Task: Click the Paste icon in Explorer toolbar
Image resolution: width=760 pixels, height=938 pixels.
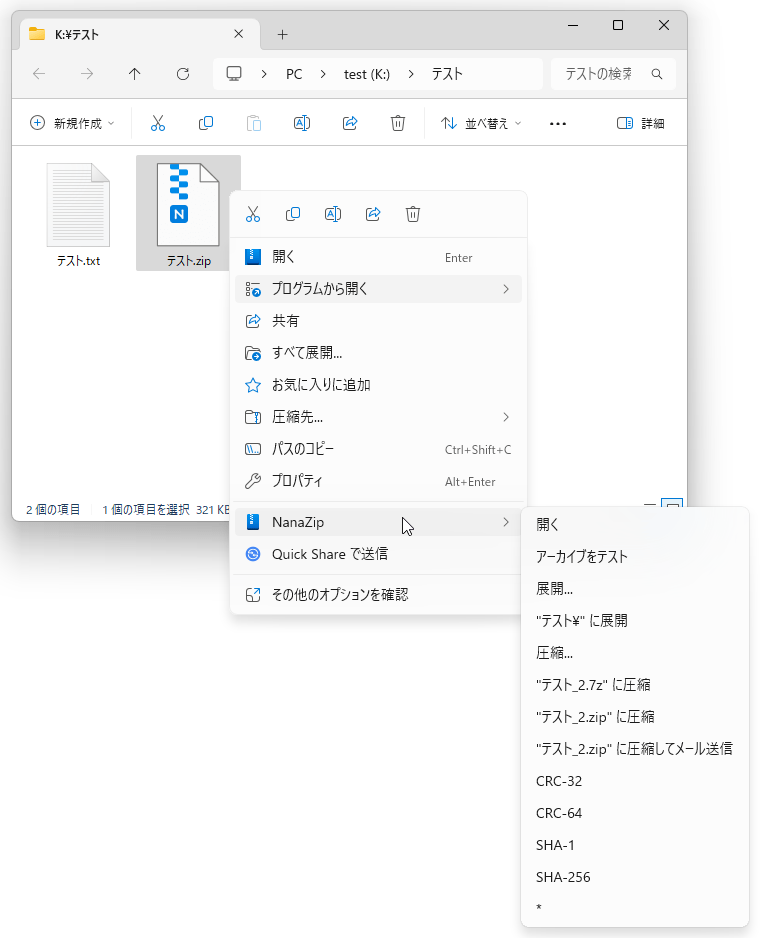Action: (x=254, y=123)
